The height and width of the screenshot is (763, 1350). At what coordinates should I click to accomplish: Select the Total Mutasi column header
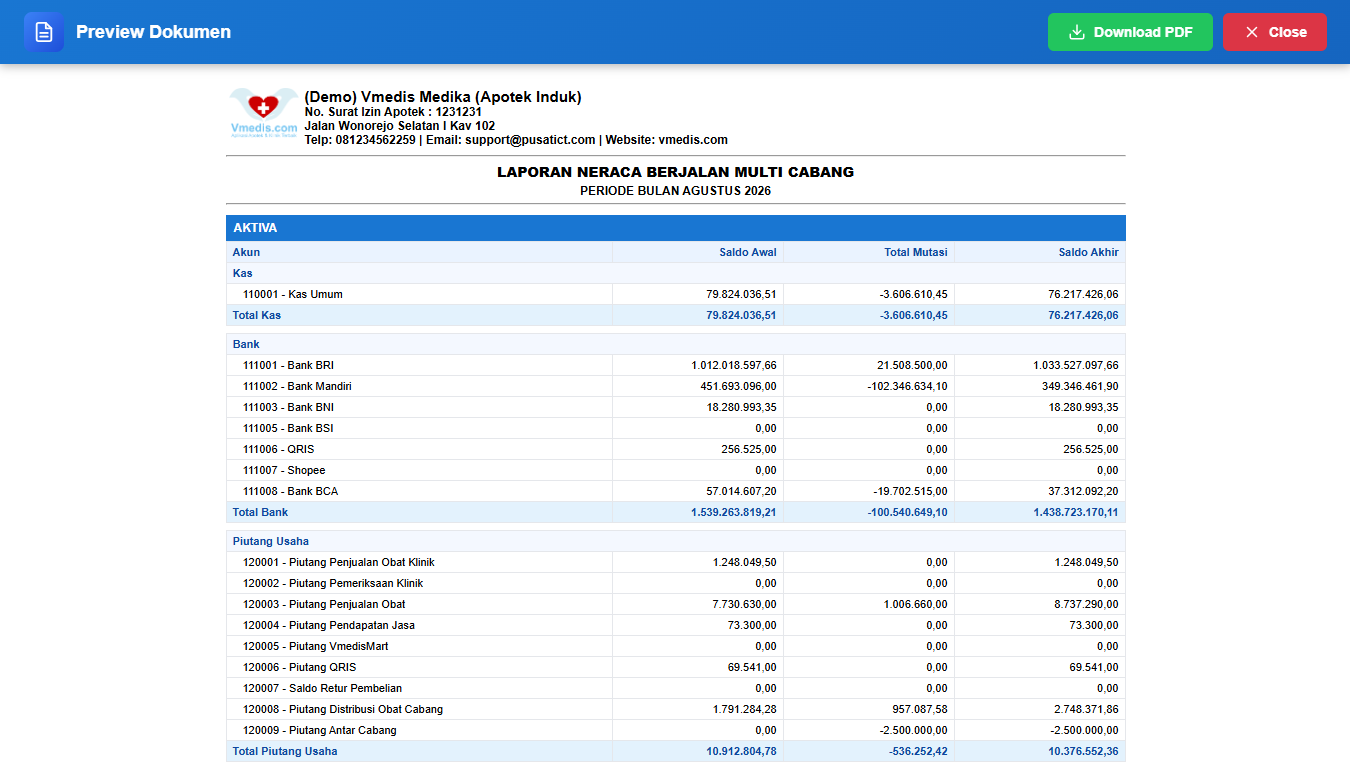915,252
